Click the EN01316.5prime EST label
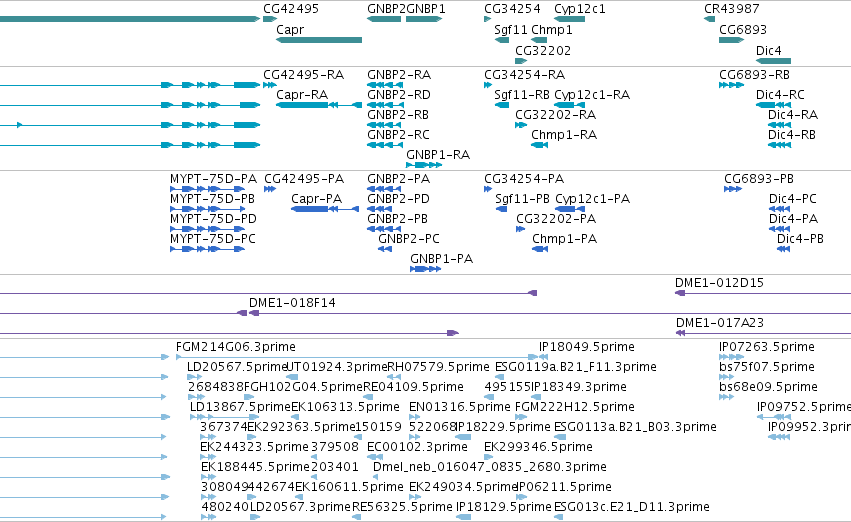This screenshot has width=851, height=522. pos(460,408)
